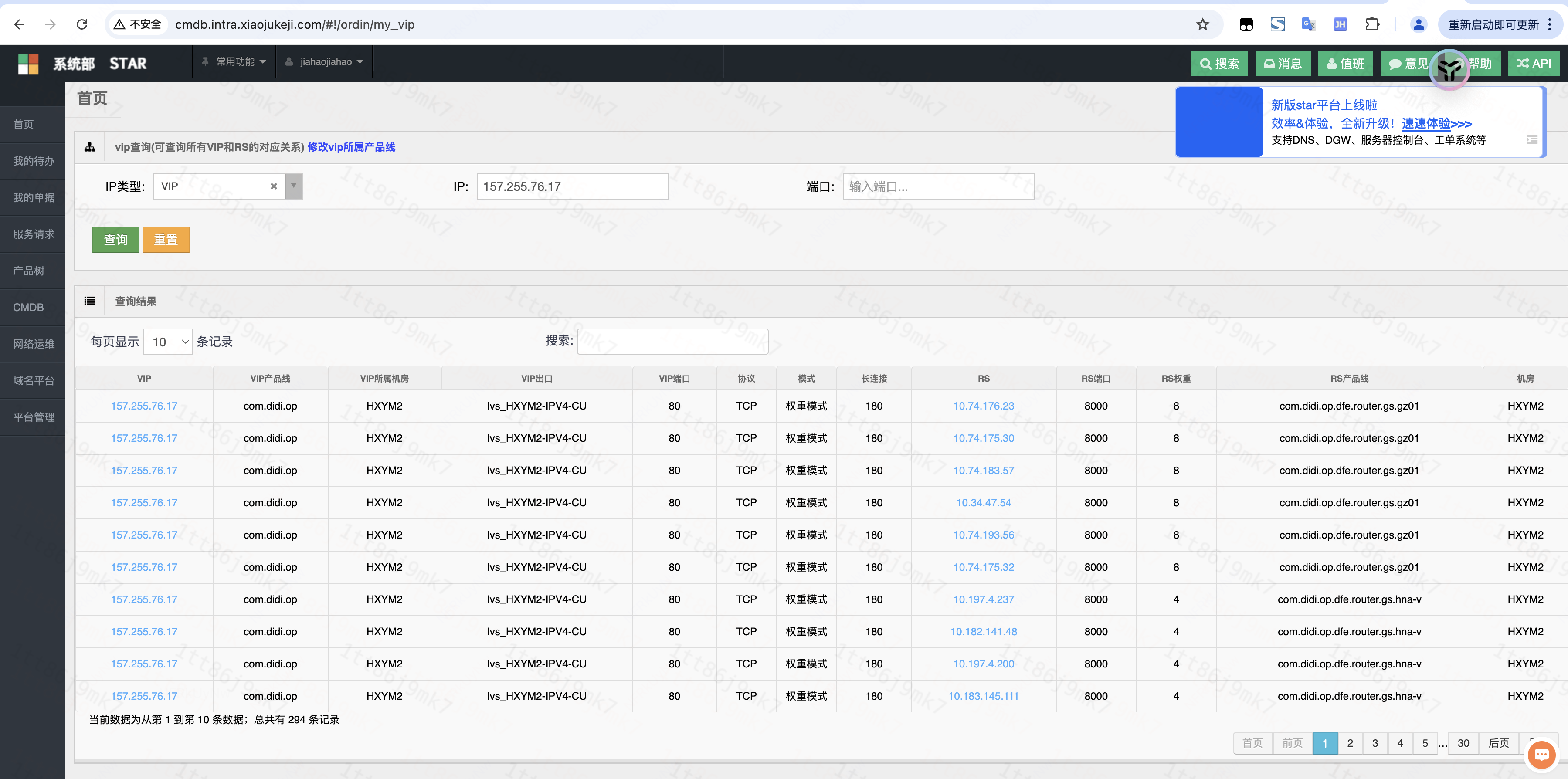
Task: Click the STAR colored squares logo
Action: [28, 63]
